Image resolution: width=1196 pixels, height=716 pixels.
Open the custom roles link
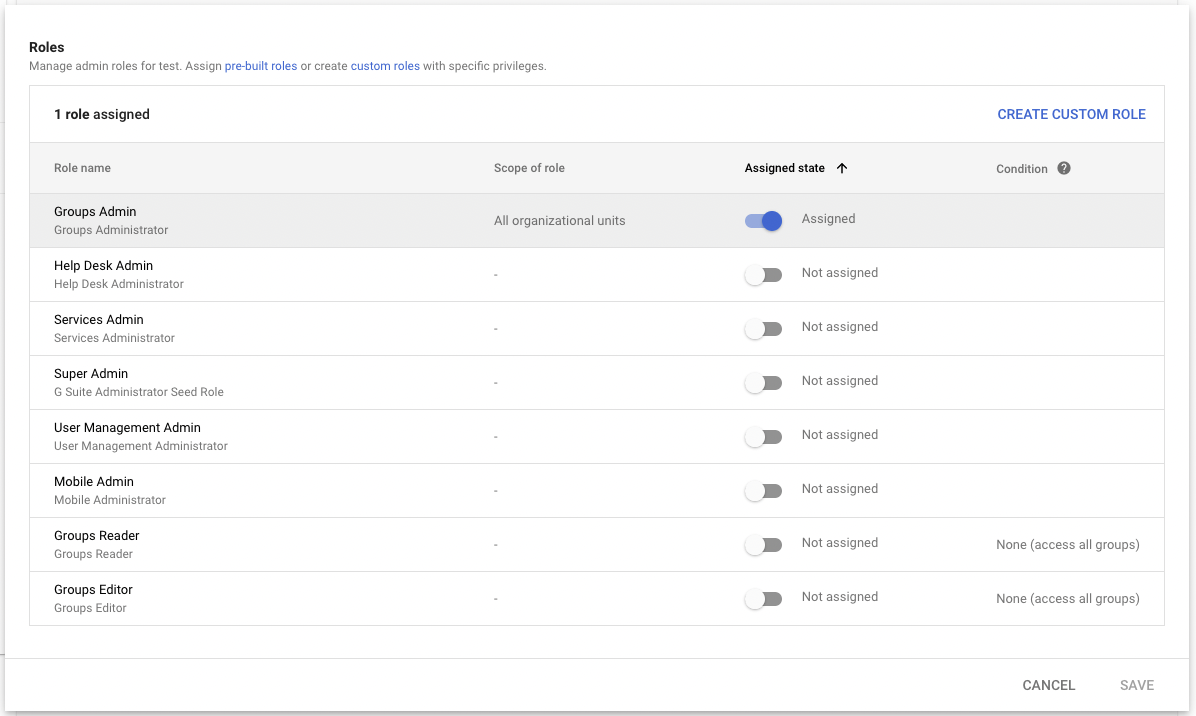385,66
